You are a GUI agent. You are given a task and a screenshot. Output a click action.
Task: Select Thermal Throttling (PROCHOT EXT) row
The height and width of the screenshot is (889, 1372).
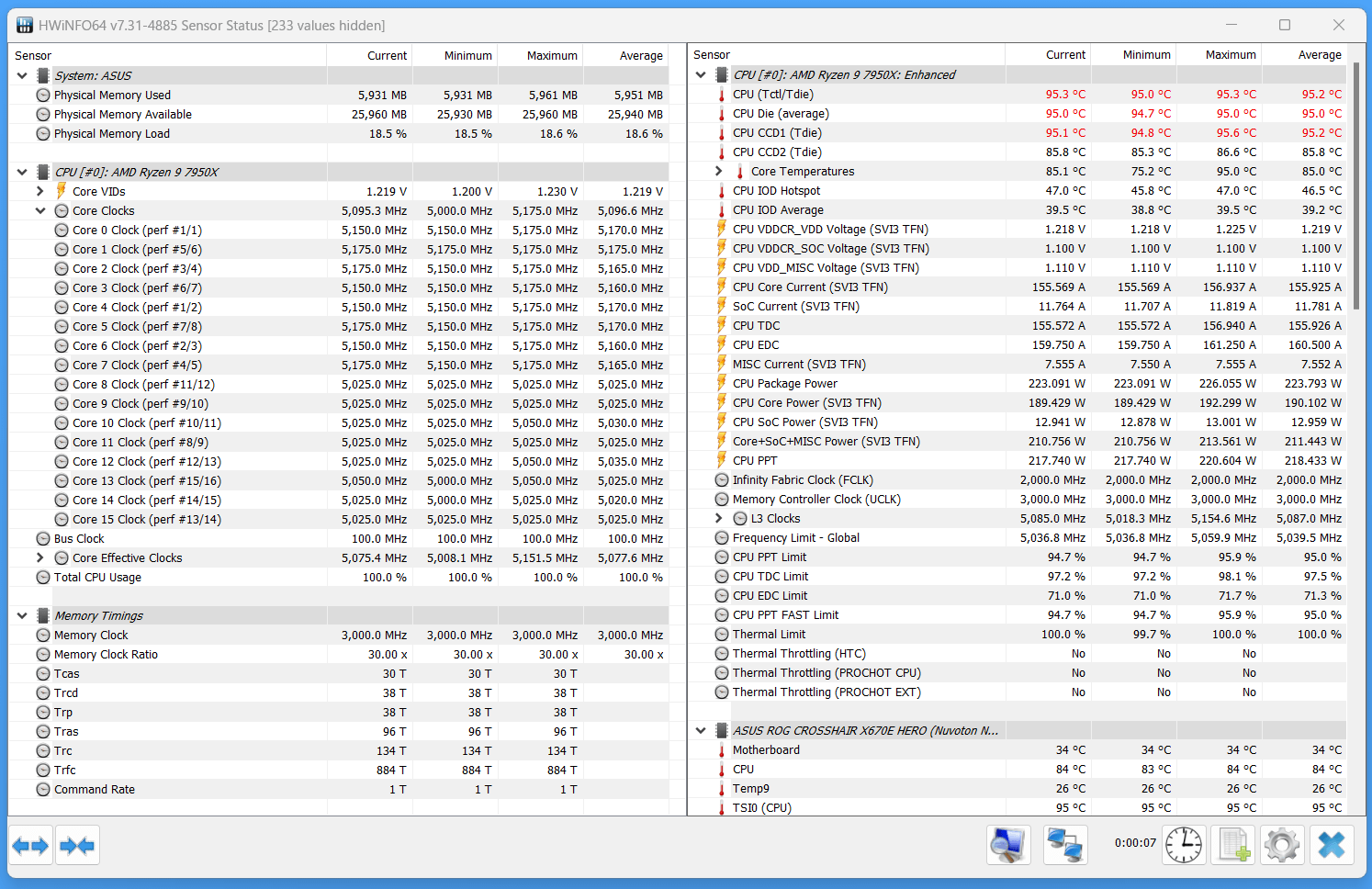[1018, 692]
